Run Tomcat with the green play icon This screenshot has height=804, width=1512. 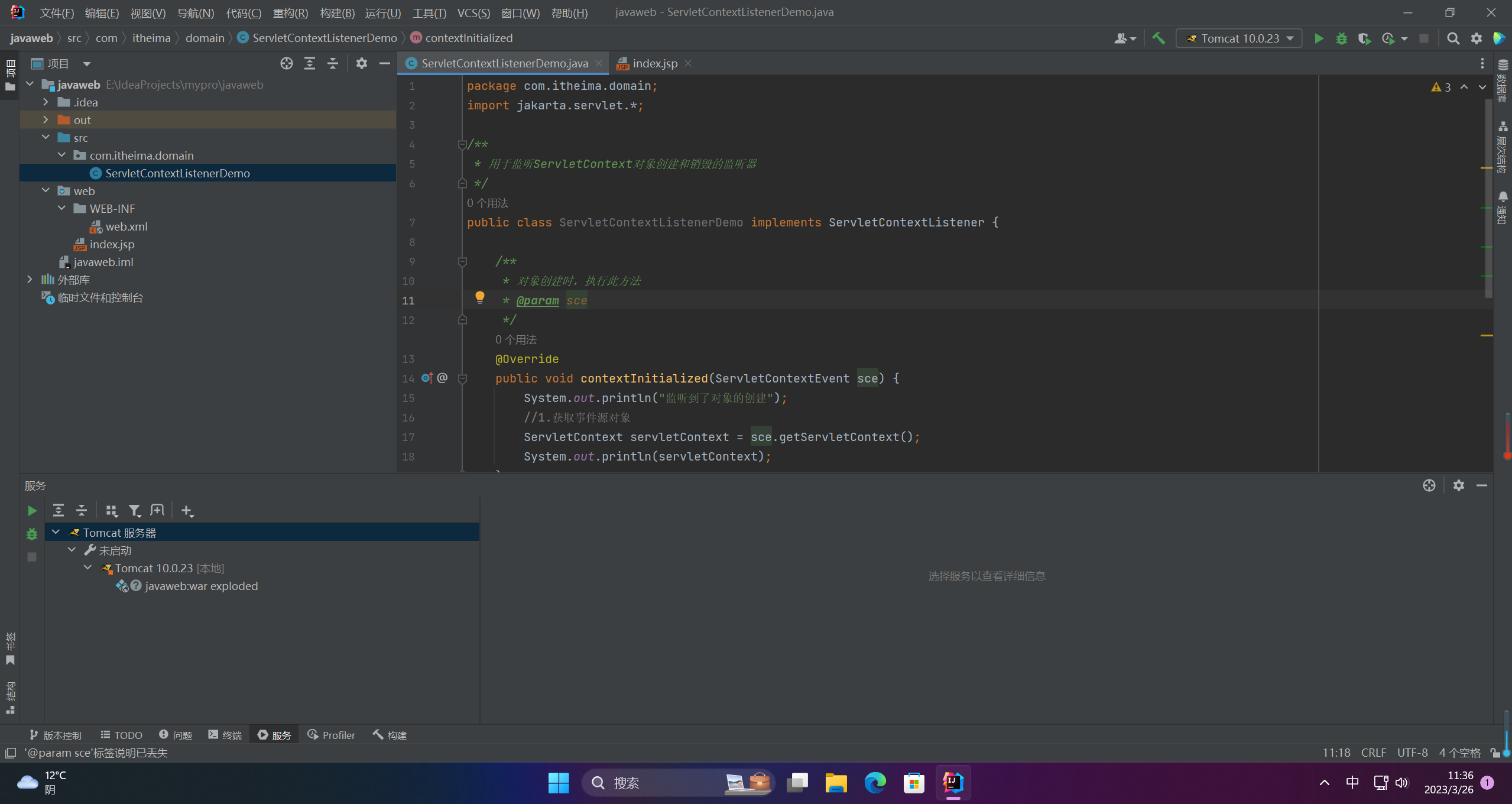(x=1318, y=38)
